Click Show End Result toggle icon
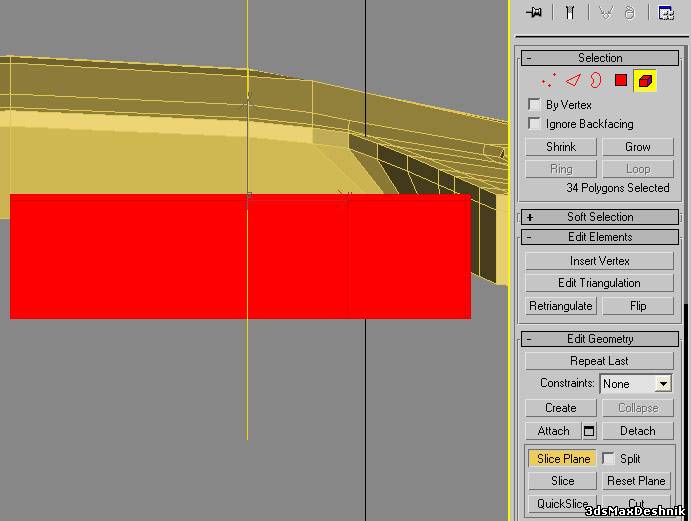 pos(570,12)
